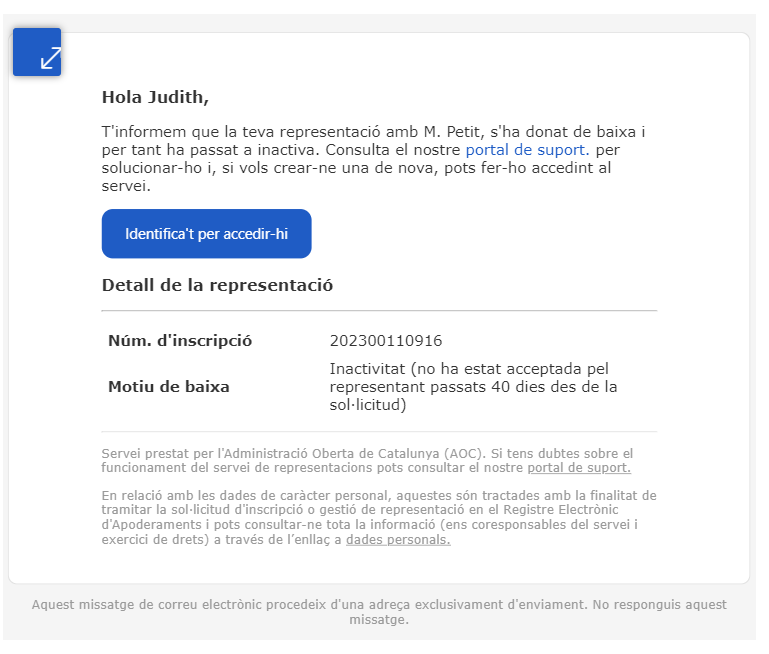The image size is (769, 654).
Task: Select the inscription number 202300110916
Action: (386, 341)
